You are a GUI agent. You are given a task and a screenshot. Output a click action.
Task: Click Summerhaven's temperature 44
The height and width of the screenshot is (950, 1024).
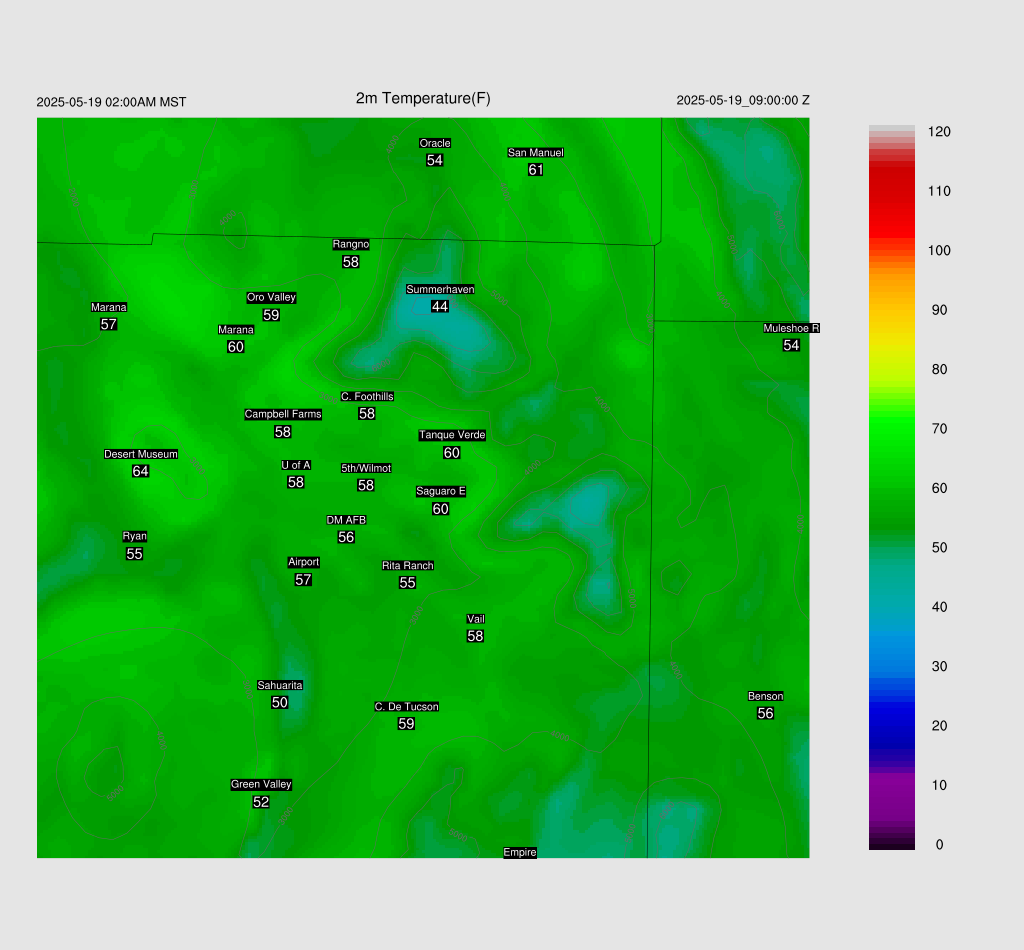pyautogui.click(x=440, y=306)
